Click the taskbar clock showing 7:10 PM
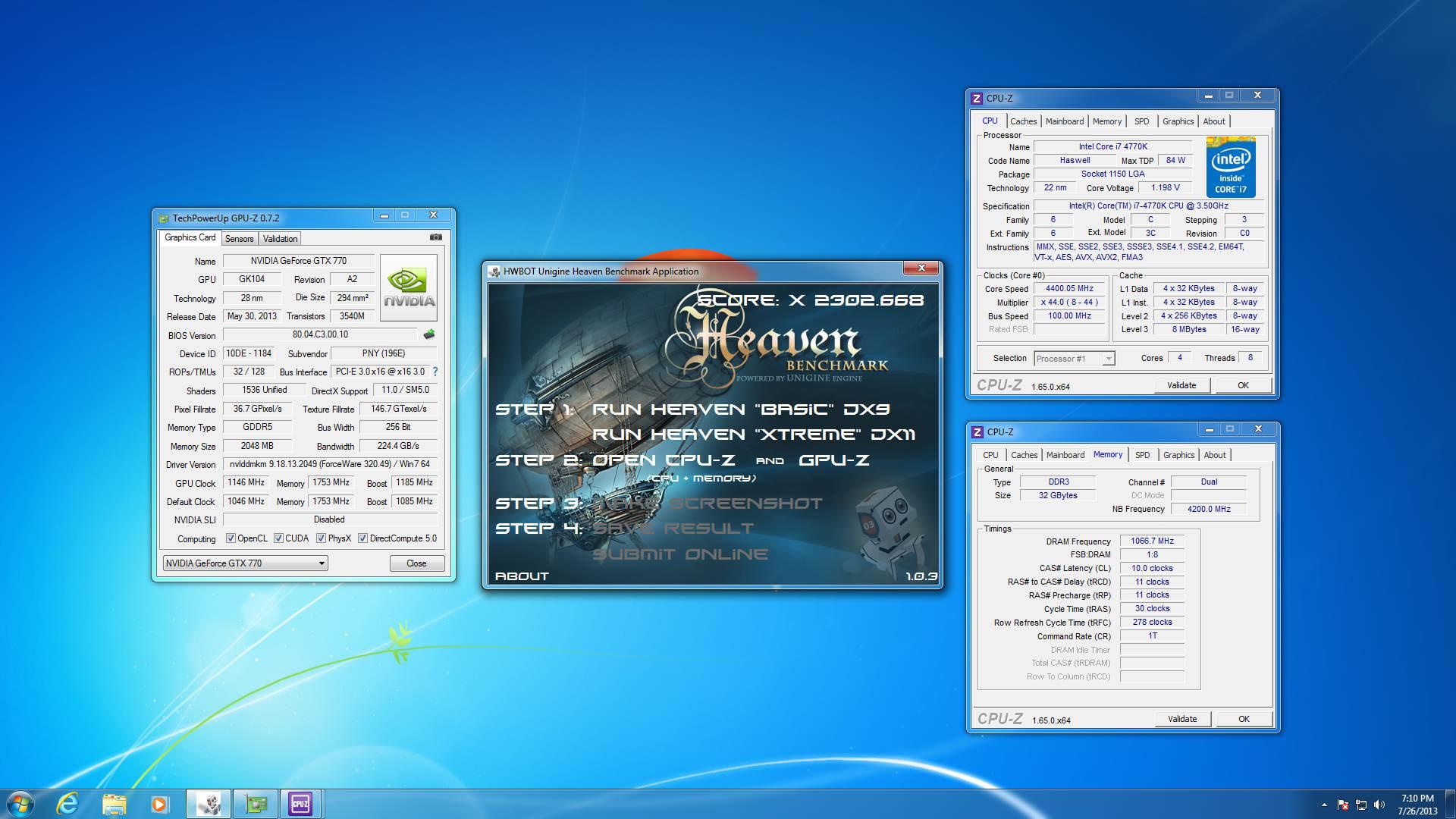1456x819 pixels. (1417, 805)
